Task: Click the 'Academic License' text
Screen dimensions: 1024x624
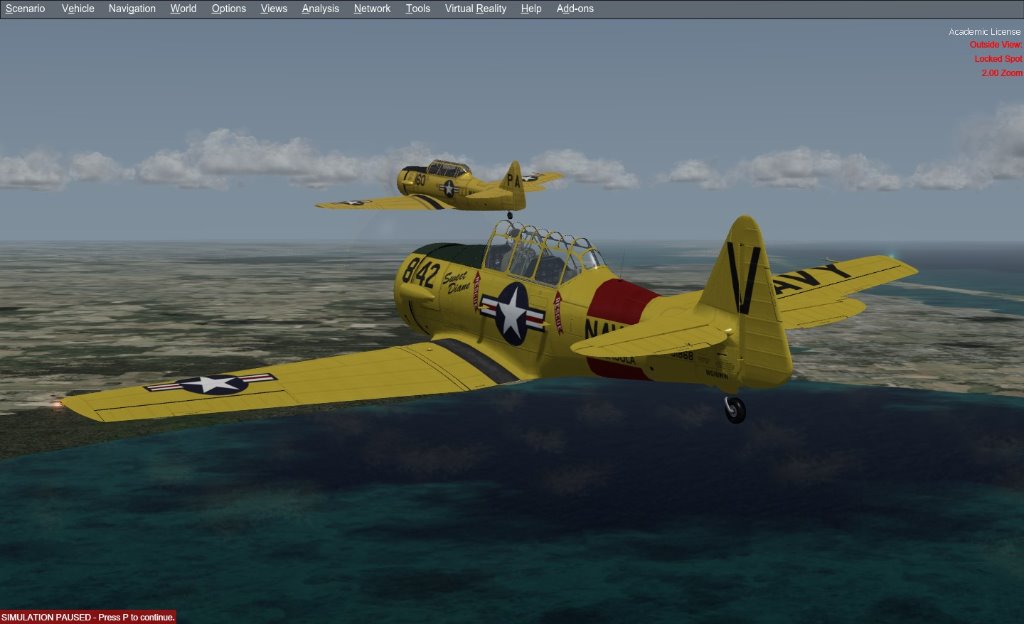Action: pyautogui.click(x=984, y=31)
